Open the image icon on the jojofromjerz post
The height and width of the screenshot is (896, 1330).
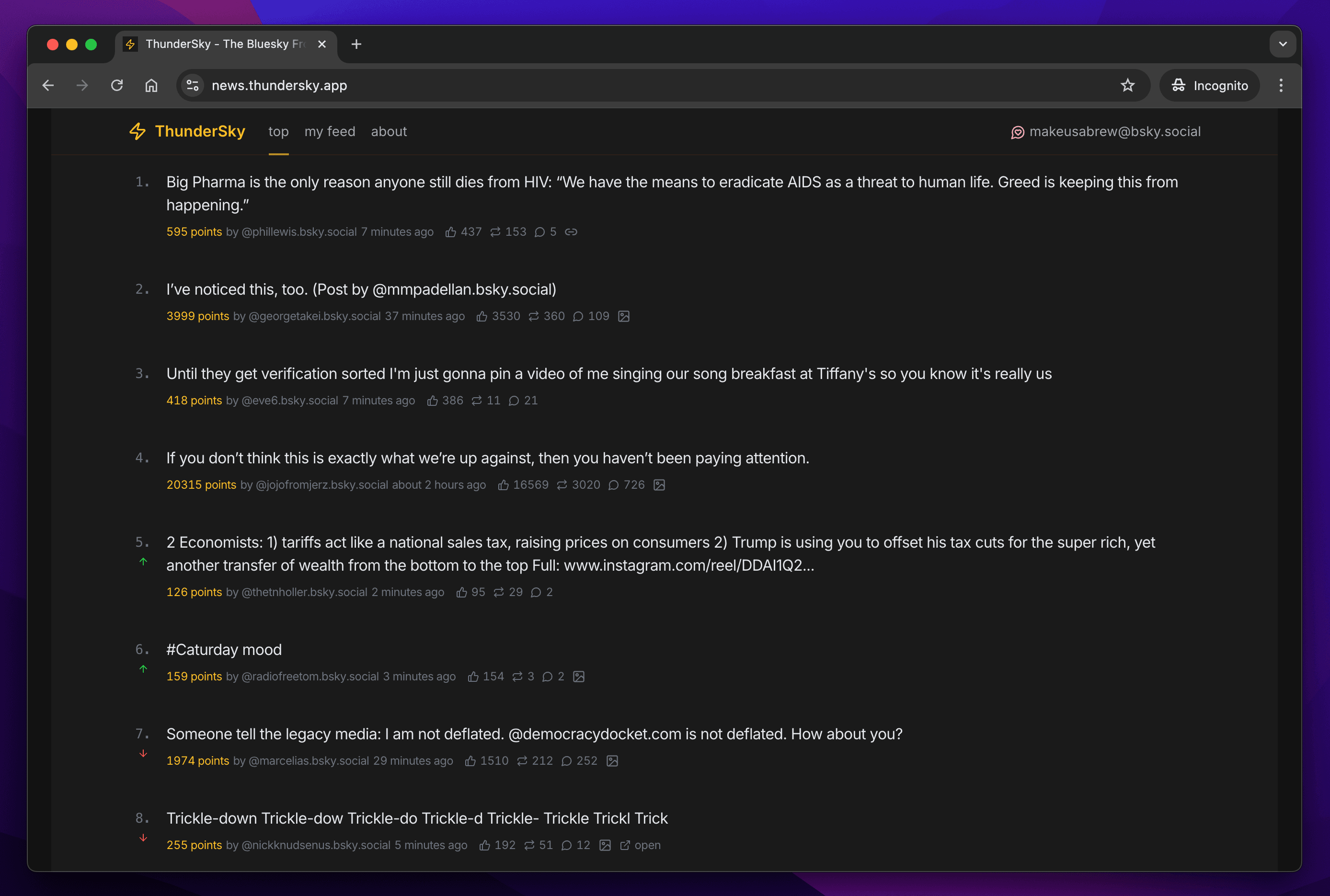coord(659,485)
